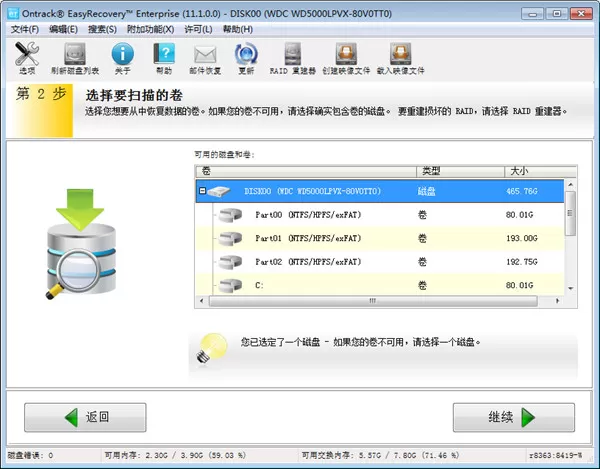Launch 邮件恢复 mail recovery icon
Viewport: 600px width, 469px height.
point(205,54)
